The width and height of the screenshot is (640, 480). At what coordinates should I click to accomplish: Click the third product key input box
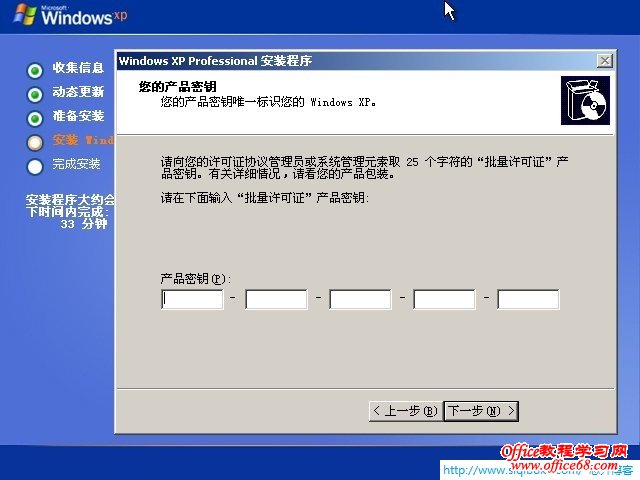(x=360, y=300)
